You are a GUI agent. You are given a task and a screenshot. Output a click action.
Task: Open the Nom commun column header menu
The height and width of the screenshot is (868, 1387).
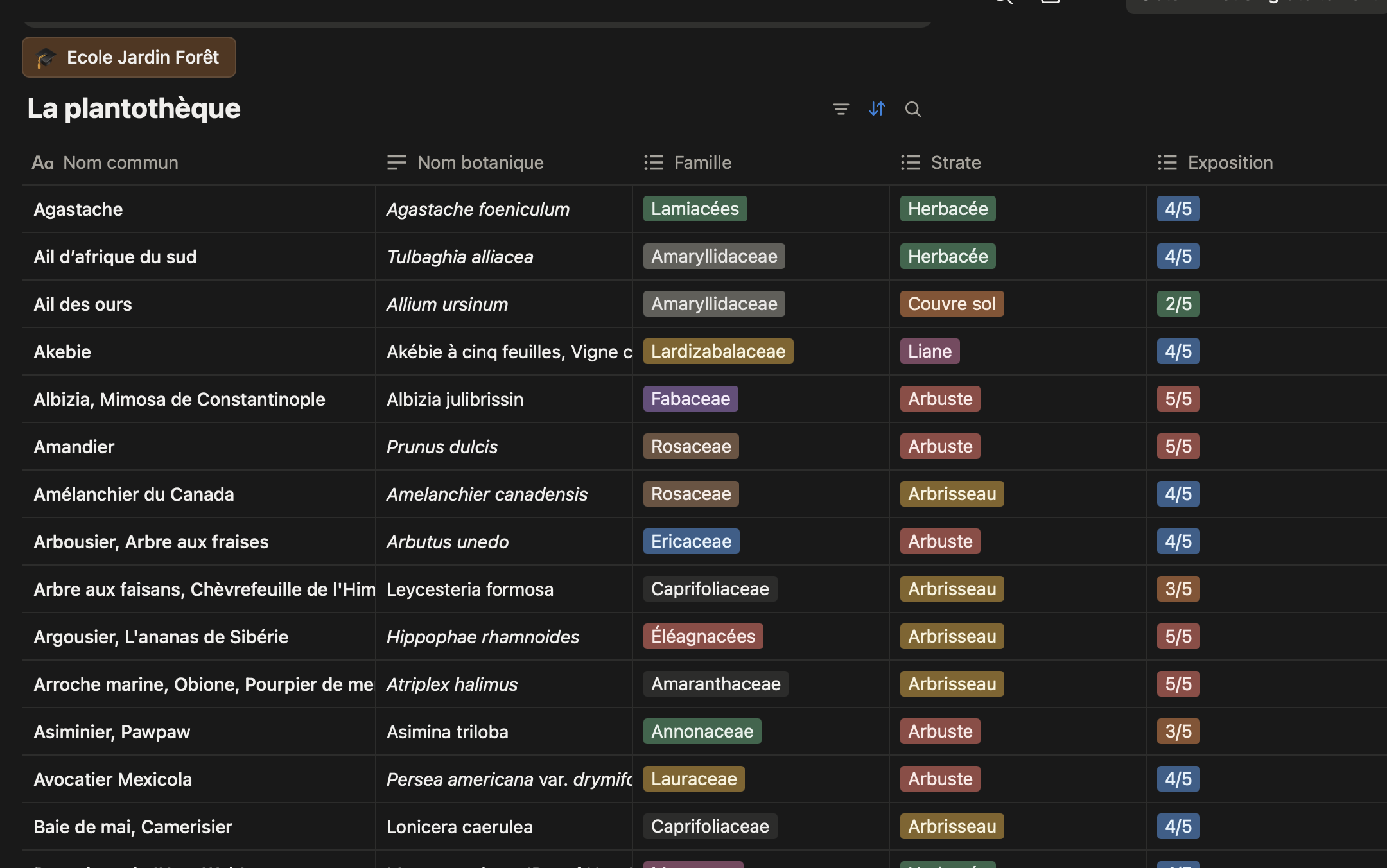[121, 163]
